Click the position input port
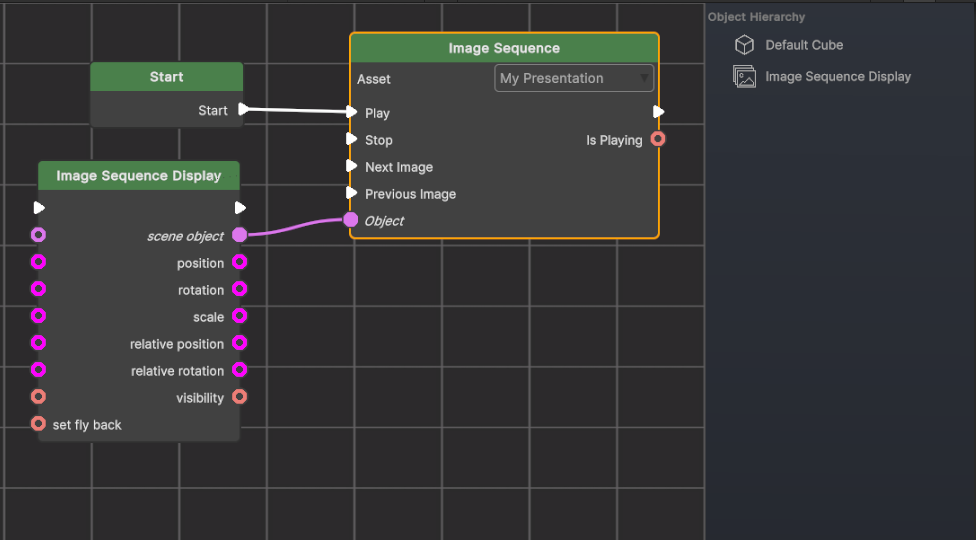The width and height of the screenshot is (976, 540). coord(39,262)
